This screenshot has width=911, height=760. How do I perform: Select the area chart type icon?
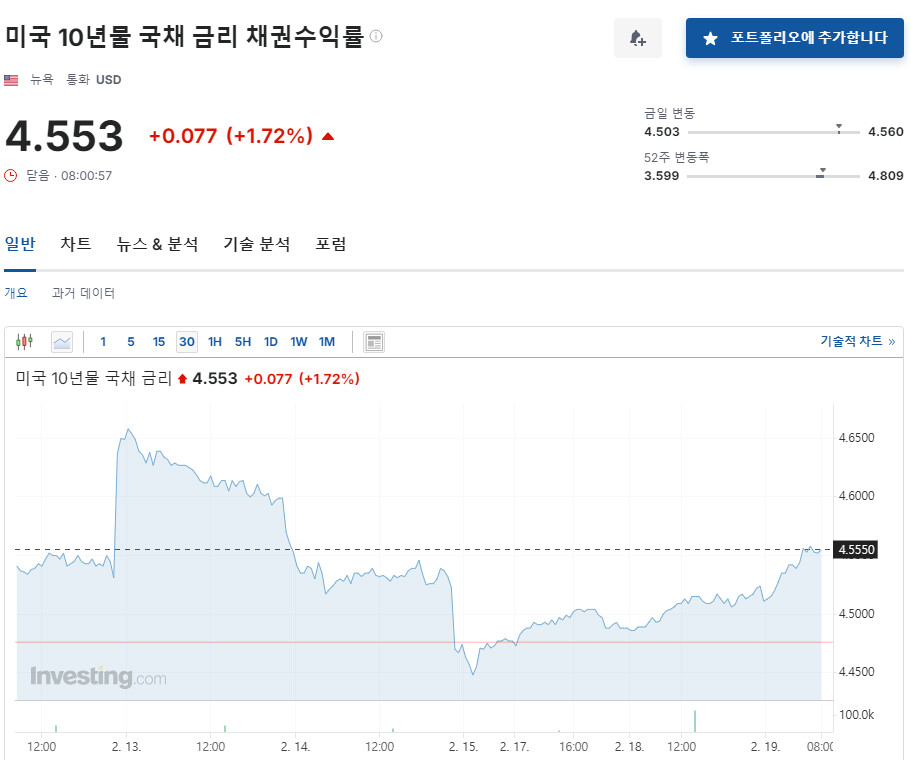coord(62,342)
